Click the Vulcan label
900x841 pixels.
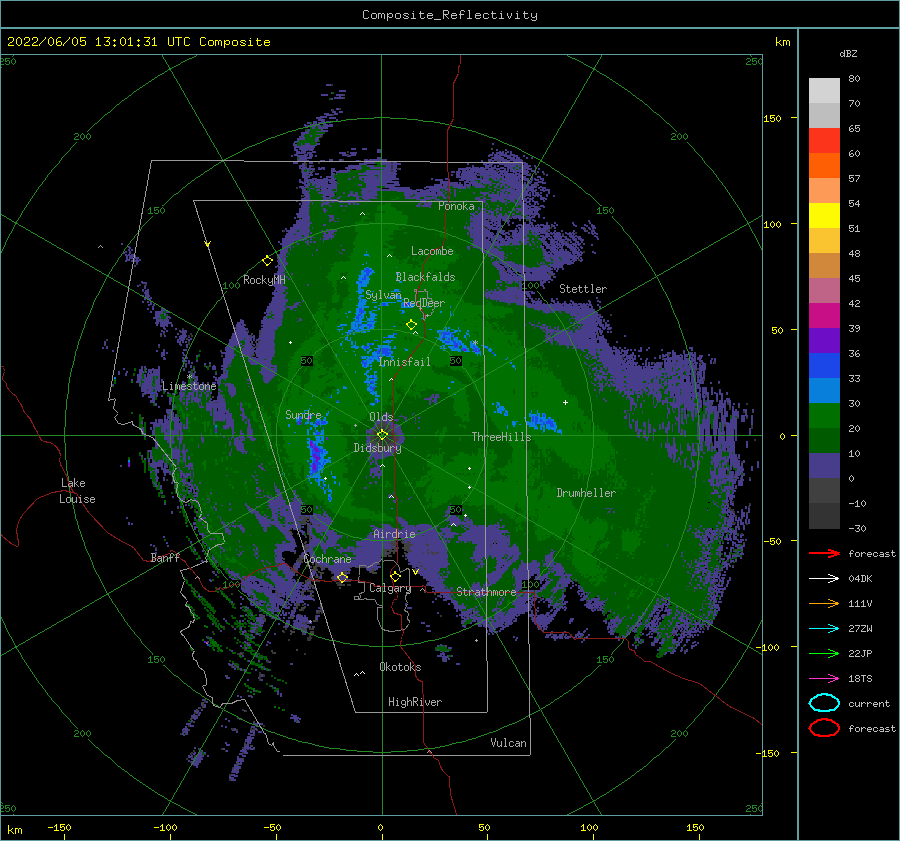click(508, 742)
